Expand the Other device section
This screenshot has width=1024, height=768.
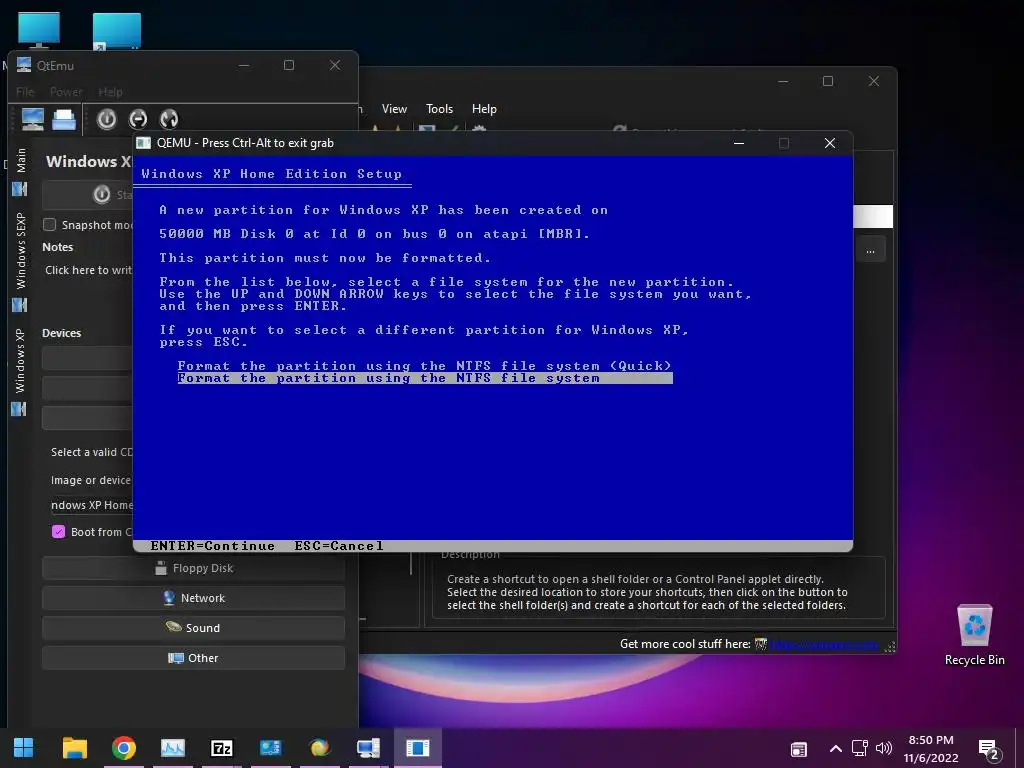click(x=193, y=658)
